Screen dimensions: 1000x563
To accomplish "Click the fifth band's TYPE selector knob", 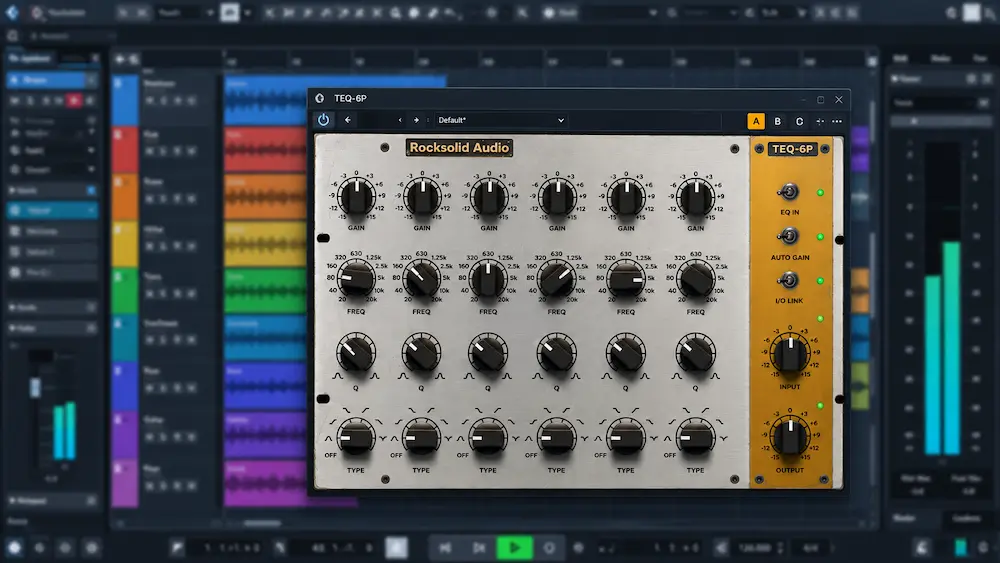I will (x=626, y=437).
